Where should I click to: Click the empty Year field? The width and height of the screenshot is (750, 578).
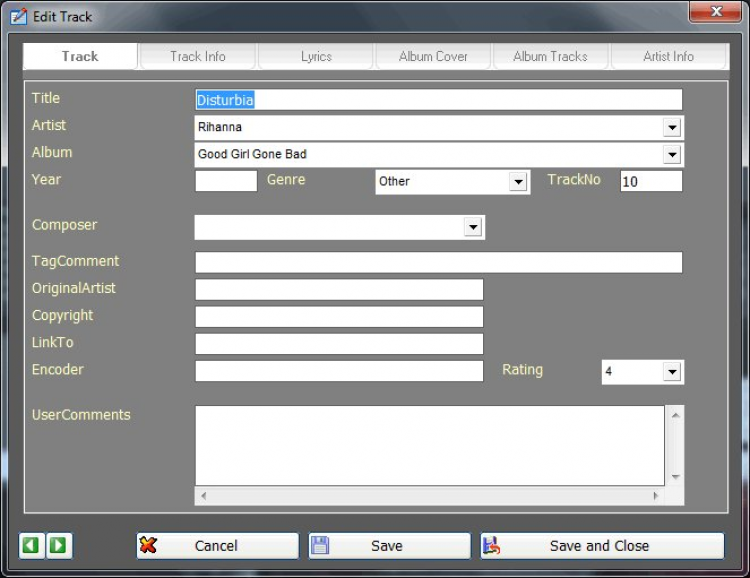click(x=226, y=181)
